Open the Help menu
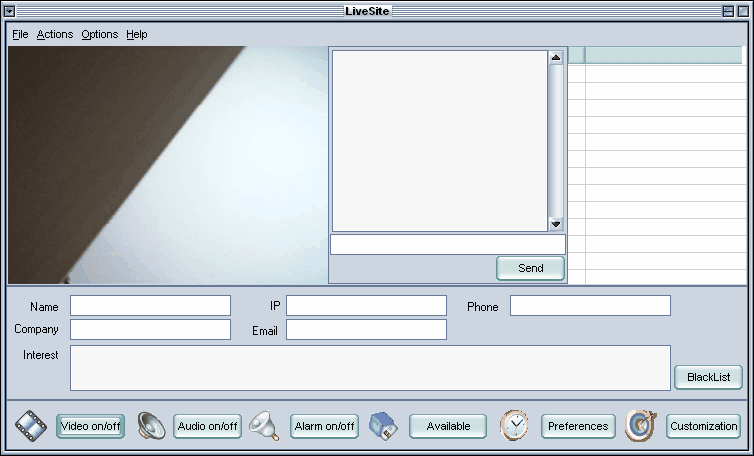Image resolution: width=754 pixels, height=456 pixels. coord(137,34)
